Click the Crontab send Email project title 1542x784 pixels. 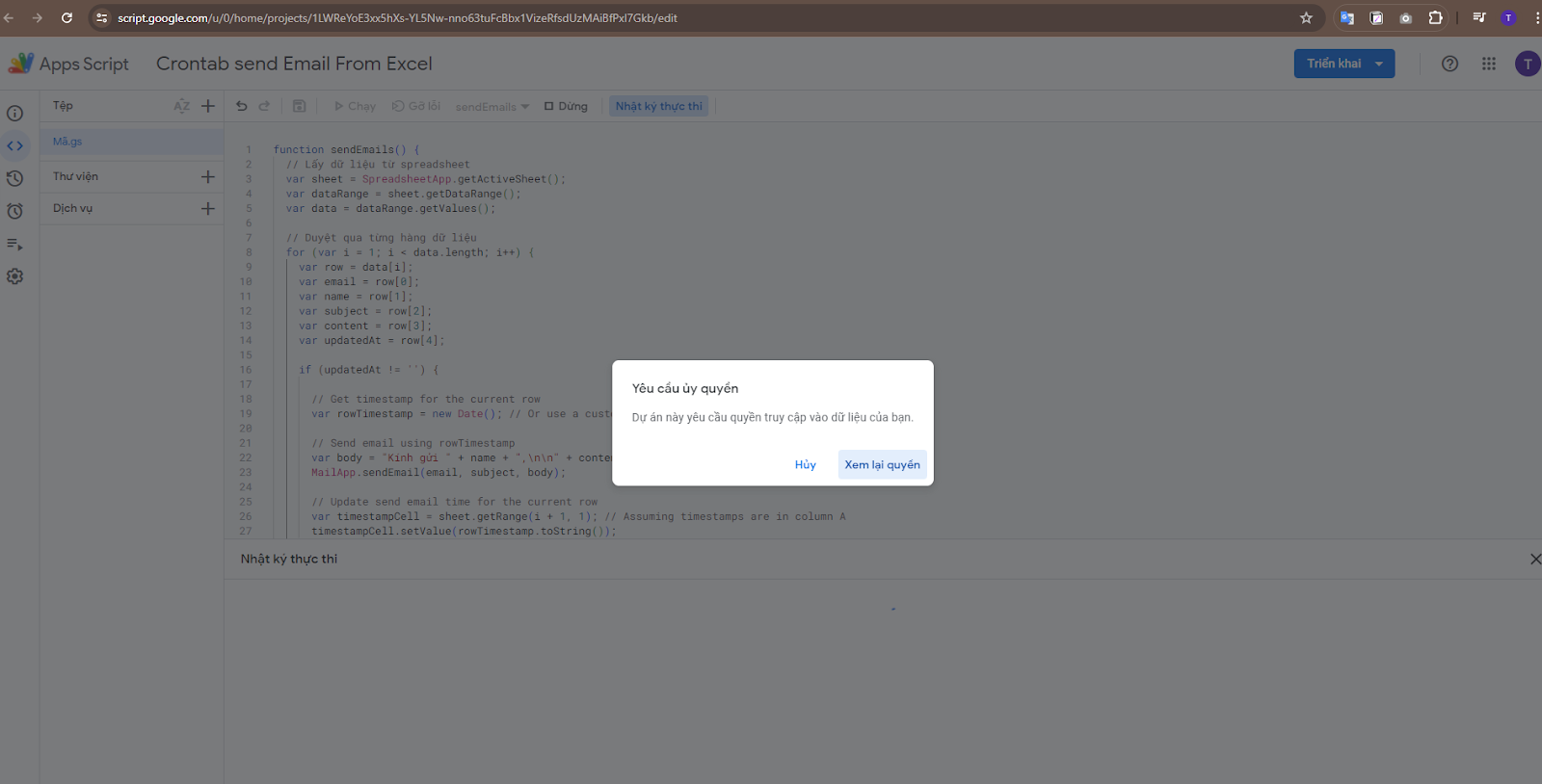click(x=294, y=64)
